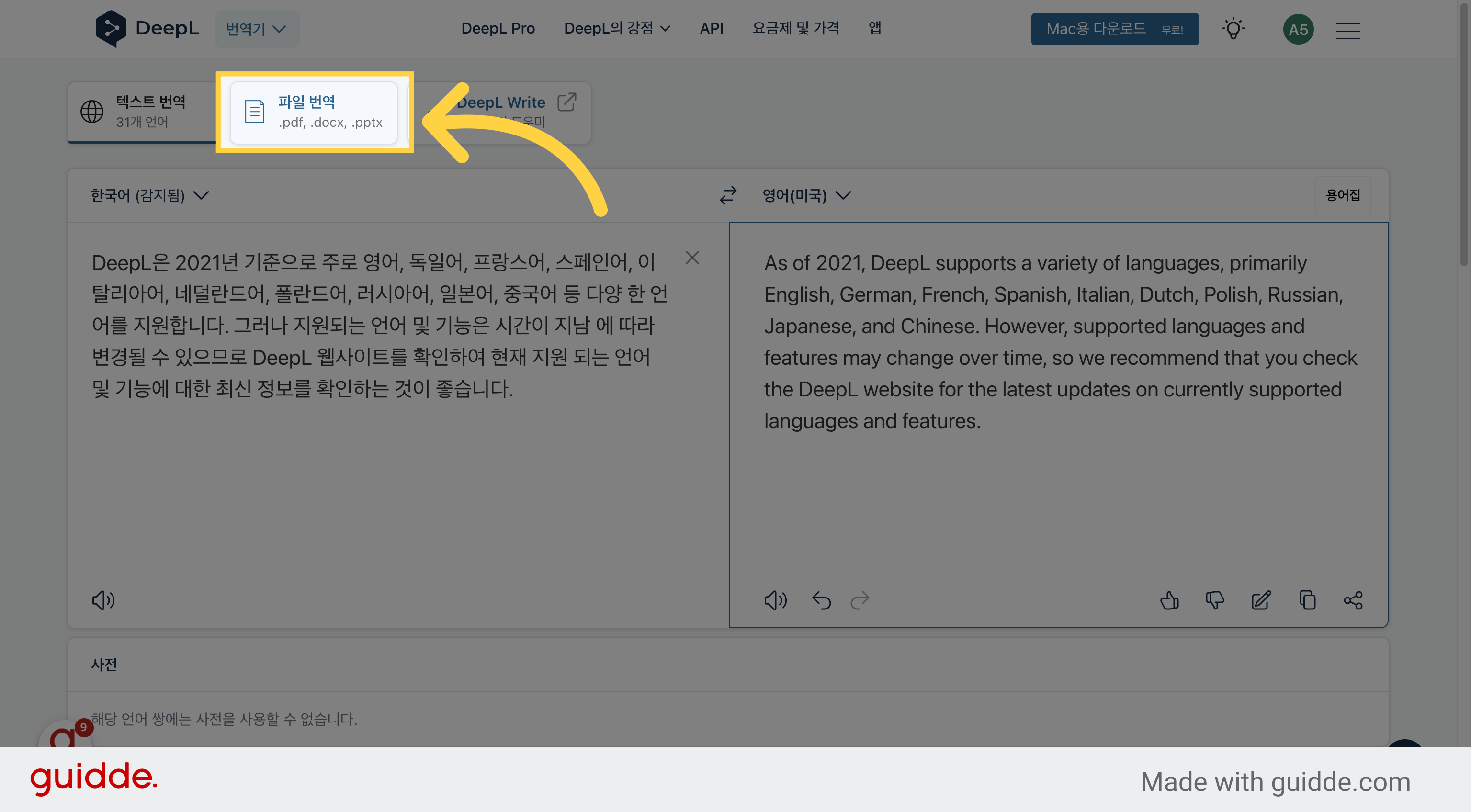Click the DeepL Write external link icon
1471x812 pixels.
tap(566, 102)
